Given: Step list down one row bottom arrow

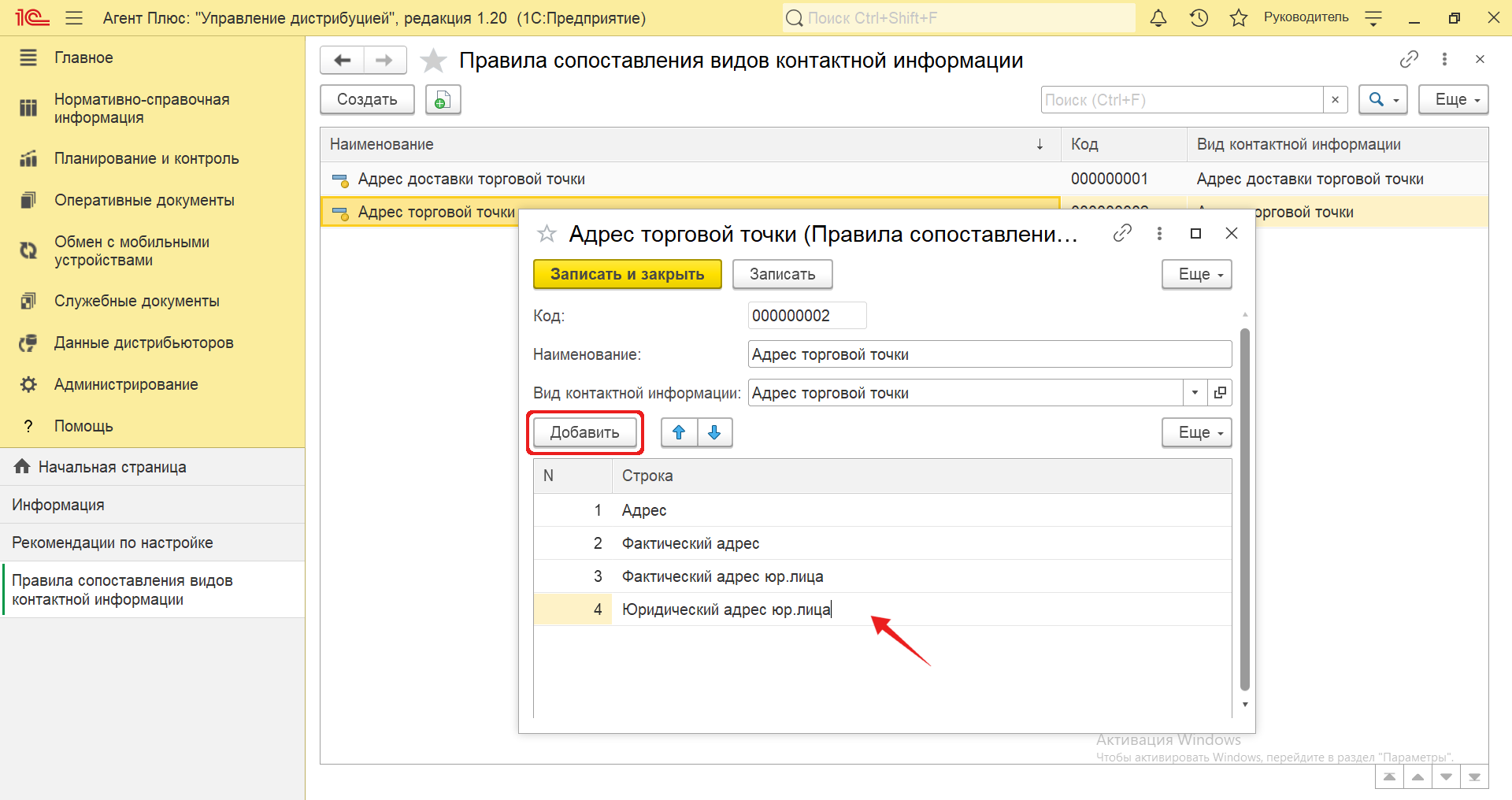Looking at the screenshot, I should click(1446, 777).
